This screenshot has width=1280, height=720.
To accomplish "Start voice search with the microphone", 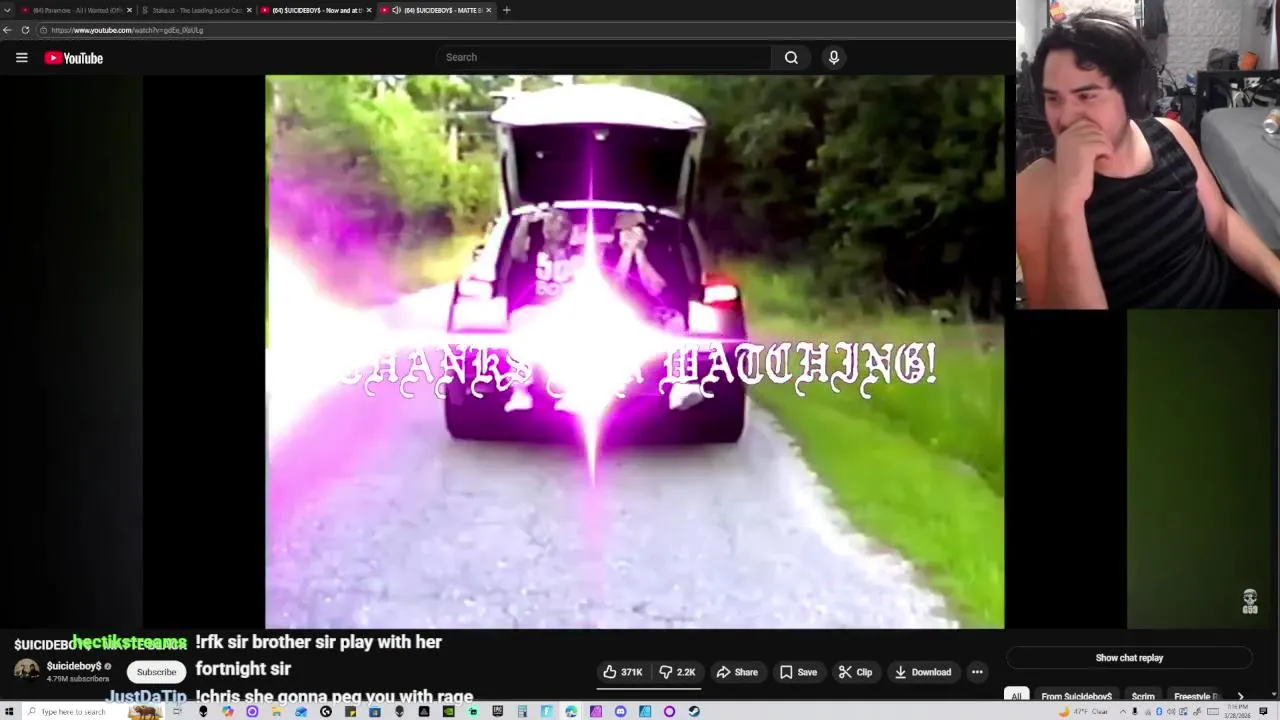I will pos(834,57).
